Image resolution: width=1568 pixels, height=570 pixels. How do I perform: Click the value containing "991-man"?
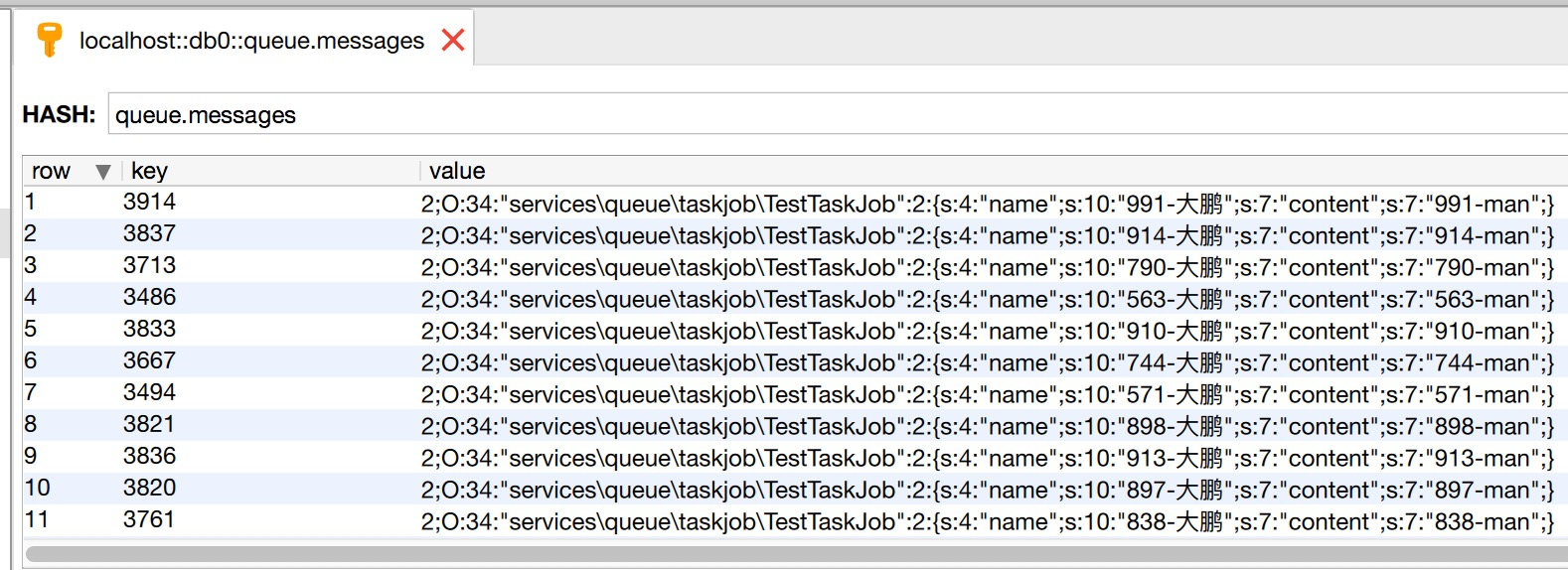coord(987,204)
